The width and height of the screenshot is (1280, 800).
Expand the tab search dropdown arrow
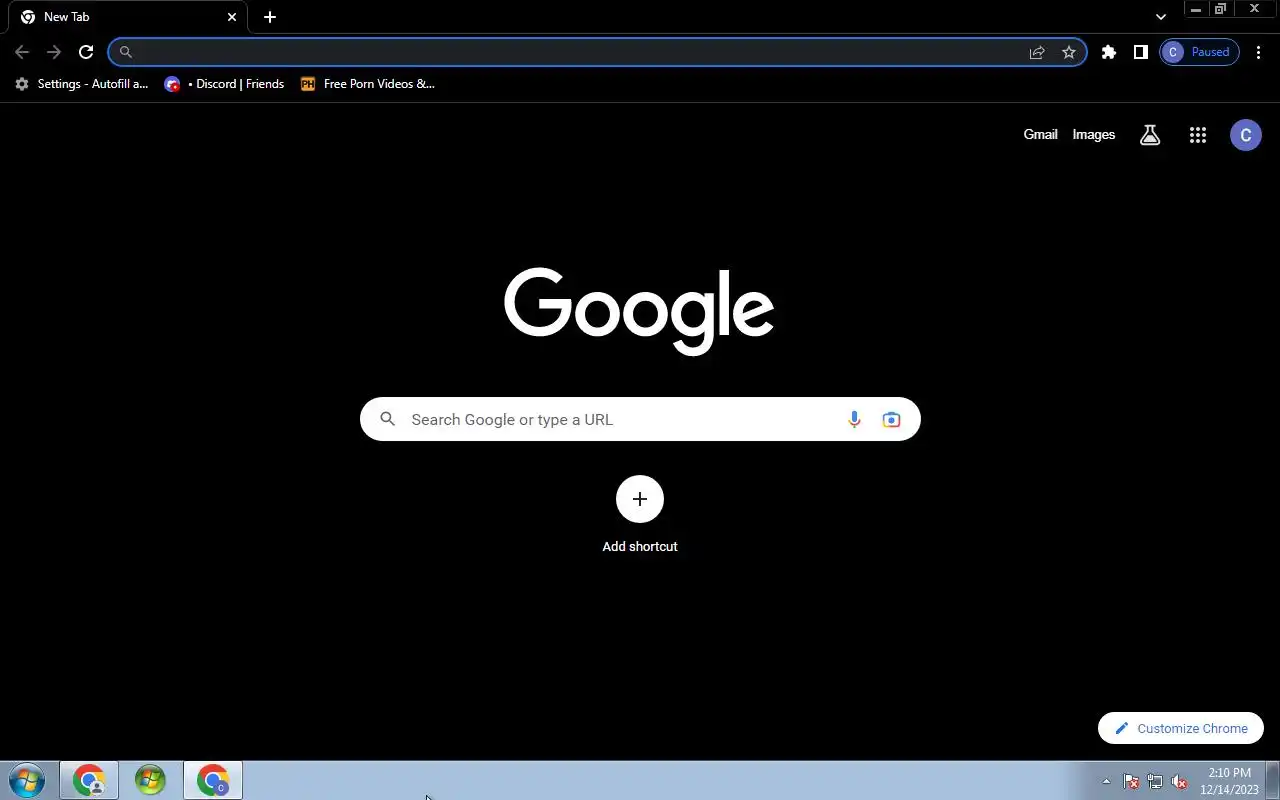[x=1160, y=17]
